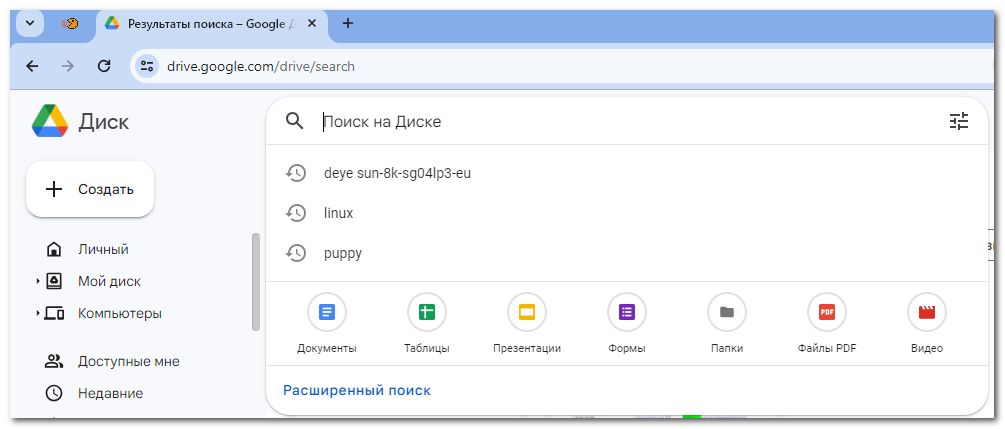The image size is (1005, 429).
Task: Filter by Презентации file type
Action: click(x=527, y=324)
